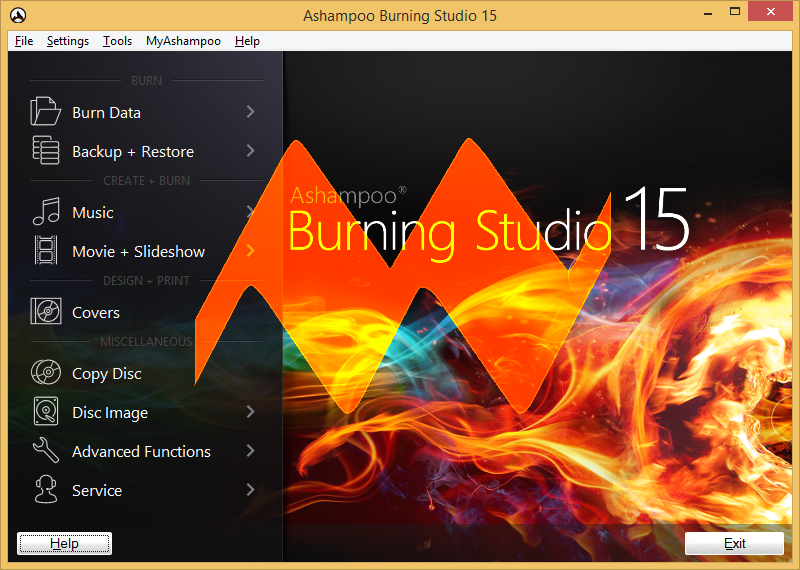Close the Ashampoo Burning Studio window
Viewport: 800px width, 570px height.
pyautogui.click(x=770, y=11)
